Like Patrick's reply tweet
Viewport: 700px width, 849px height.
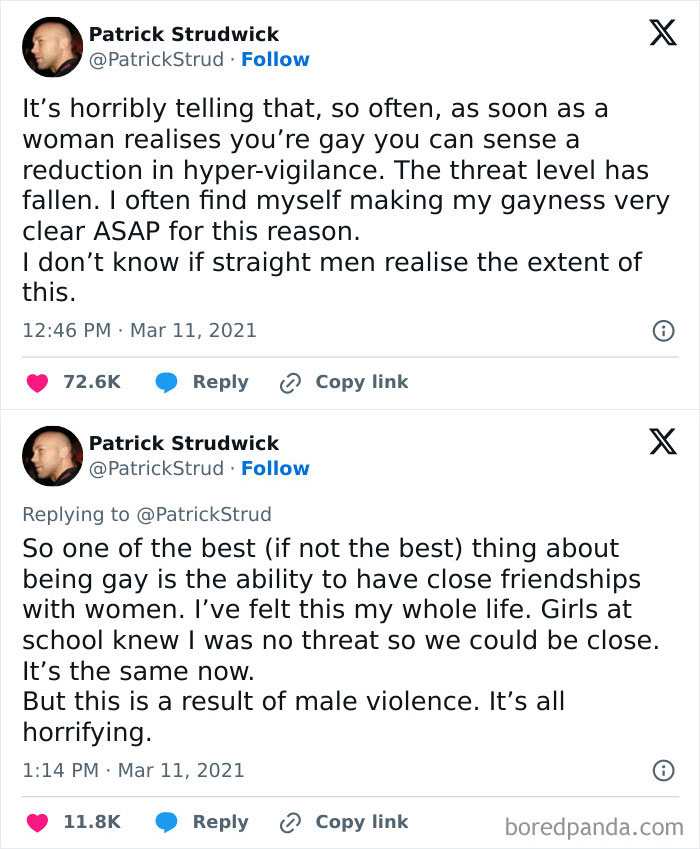(37, 822)
